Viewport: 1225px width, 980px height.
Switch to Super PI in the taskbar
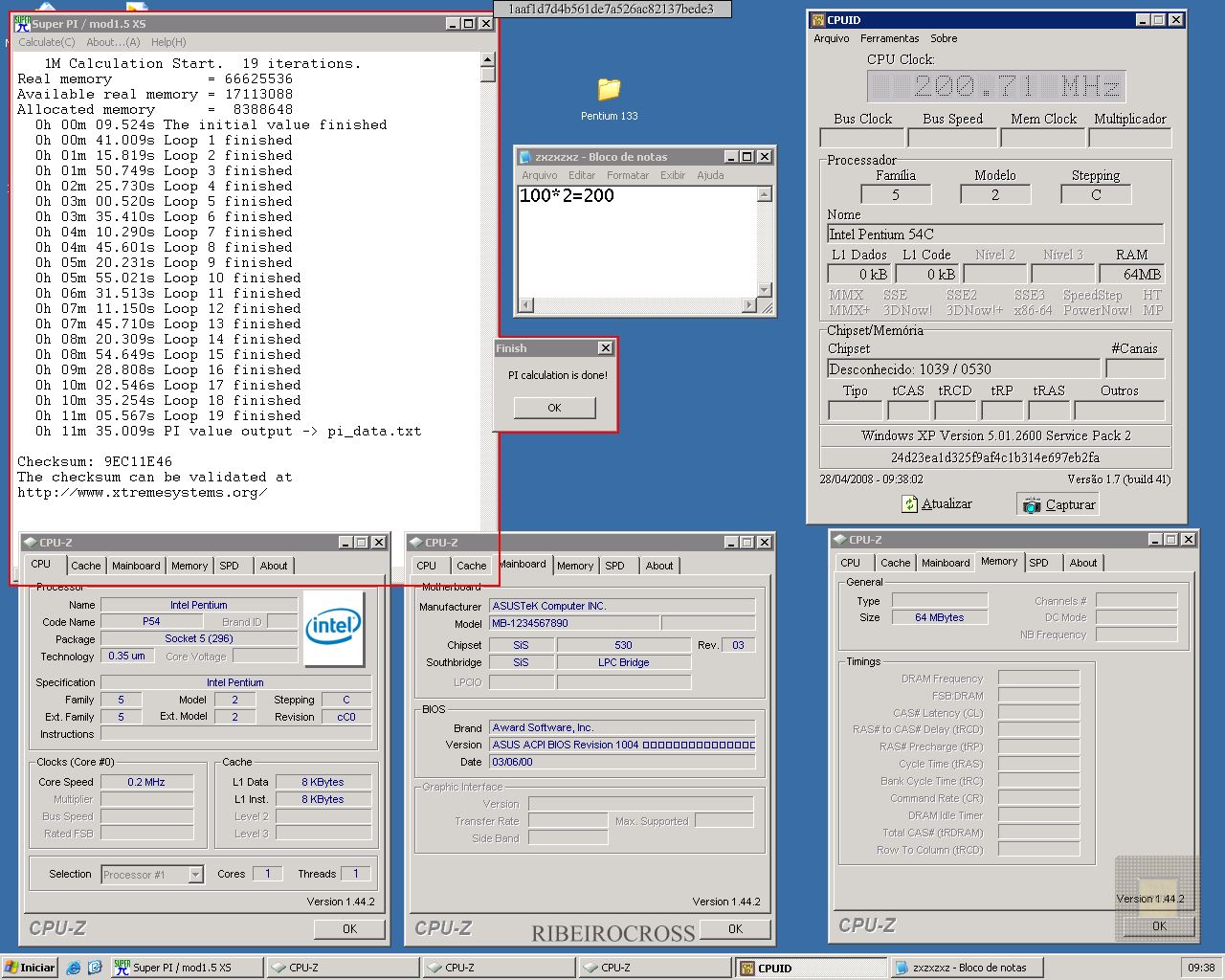tap(187, 968)
